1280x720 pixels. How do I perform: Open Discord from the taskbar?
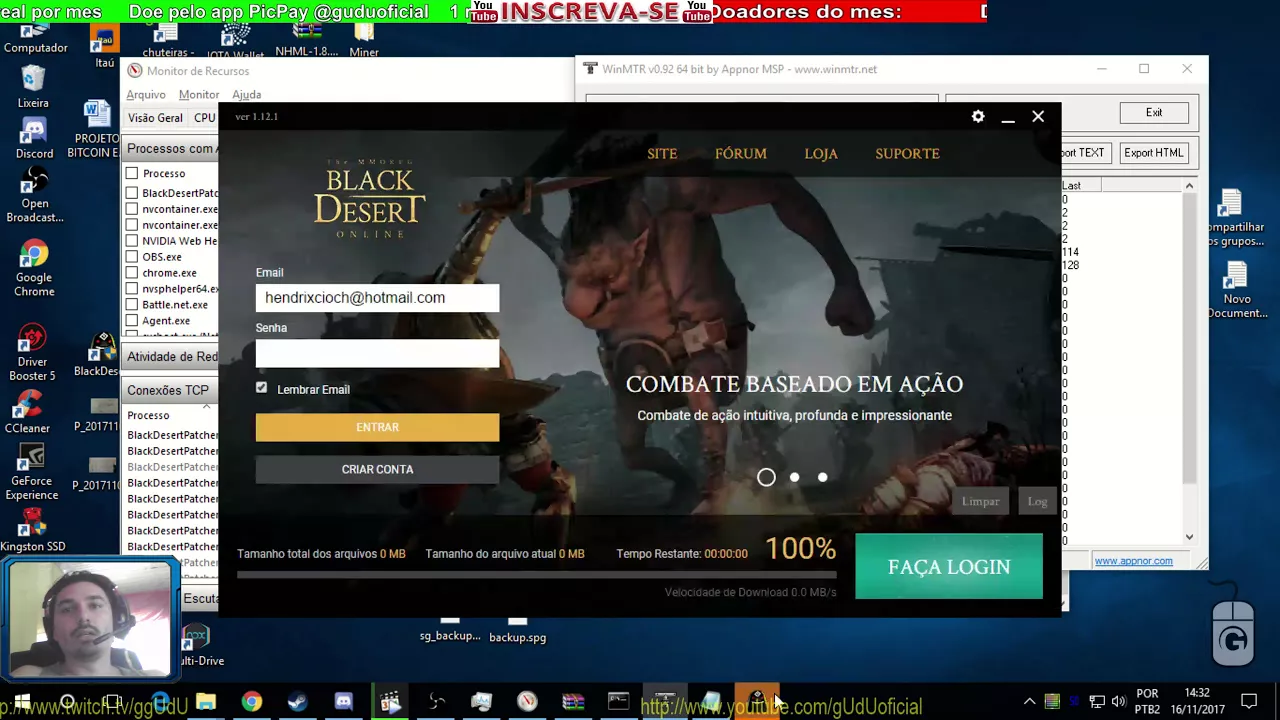[343, 702]
